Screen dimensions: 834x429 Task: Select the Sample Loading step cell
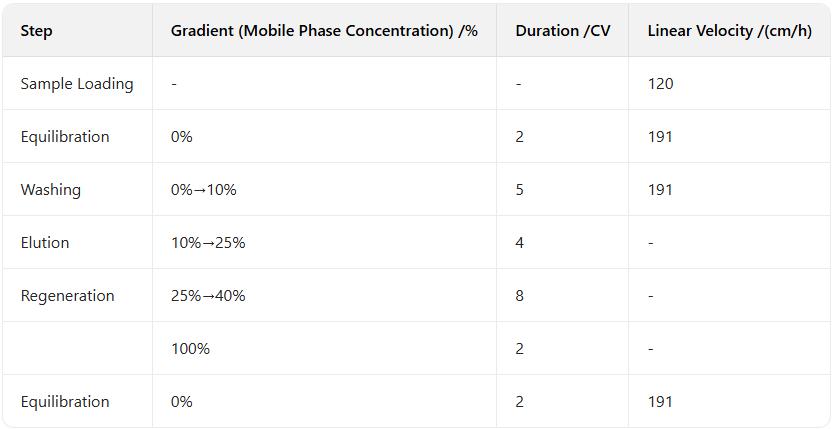point(77,84)
